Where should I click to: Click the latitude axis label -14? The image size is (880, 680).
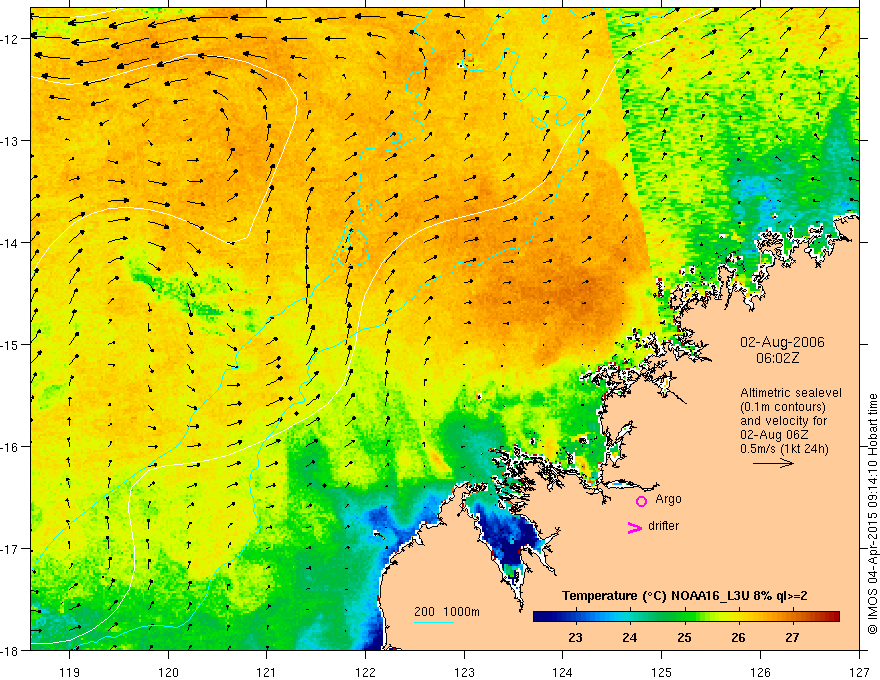pos(11,243)
